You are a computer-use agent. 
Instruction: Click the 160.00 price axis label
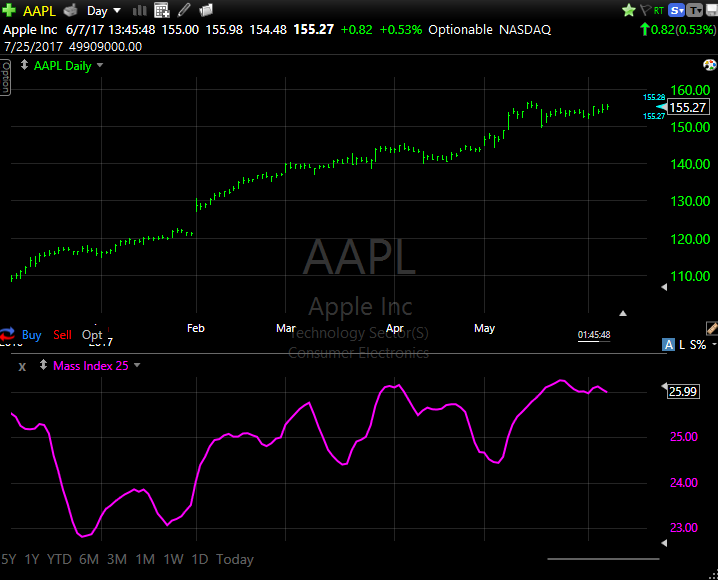690,90
